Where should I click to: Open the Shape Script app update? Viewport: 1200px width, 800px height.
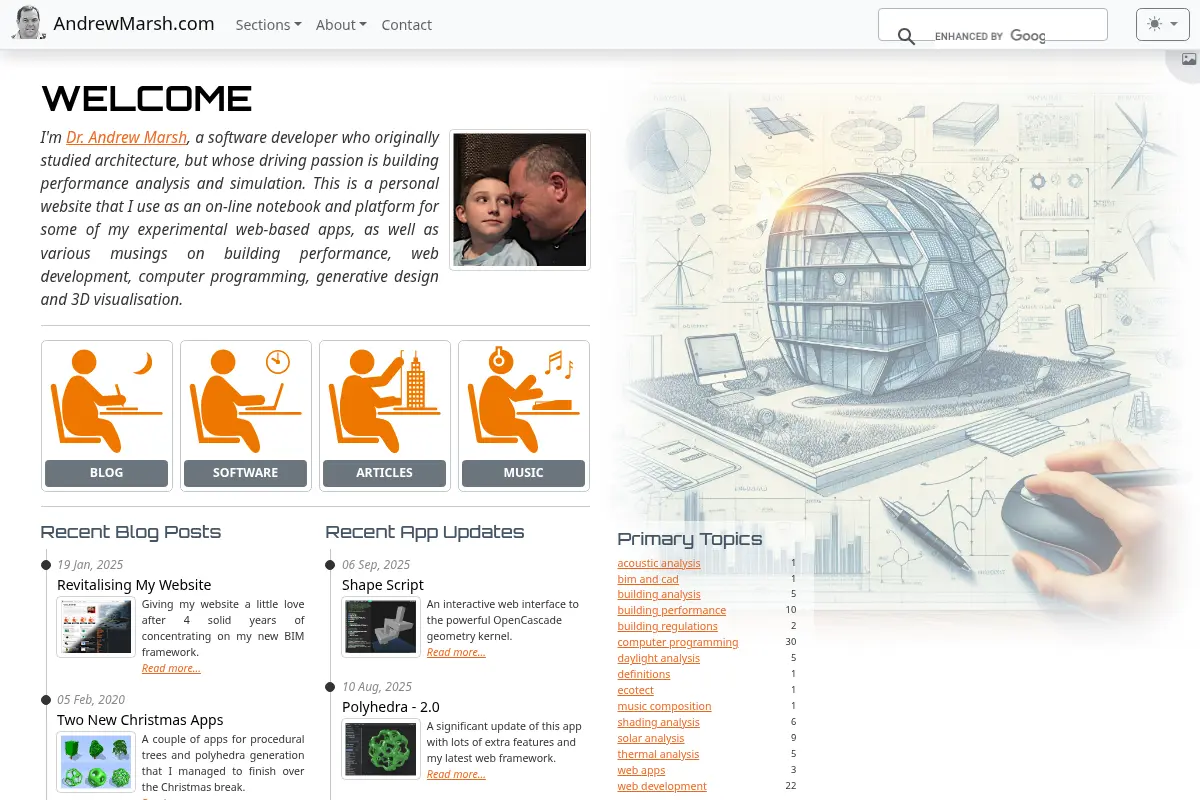[383, 585]
